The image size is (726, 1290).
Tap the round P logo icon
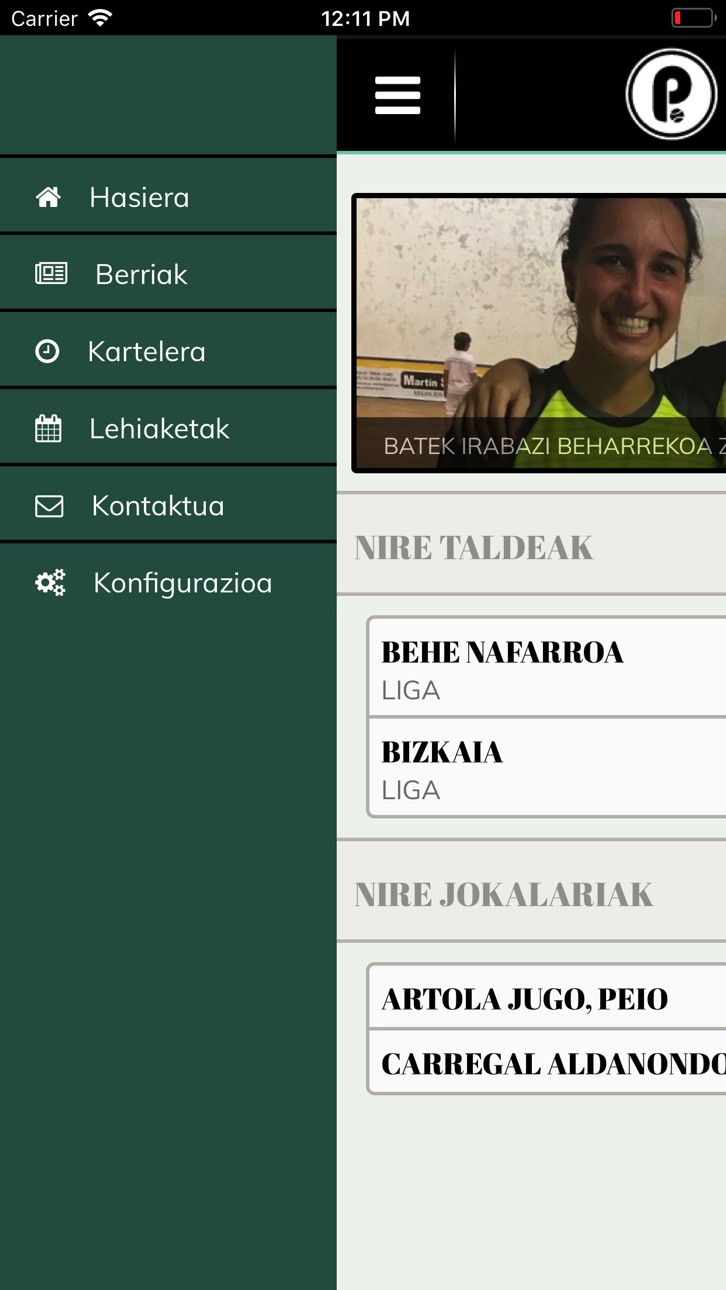point(671,94)
